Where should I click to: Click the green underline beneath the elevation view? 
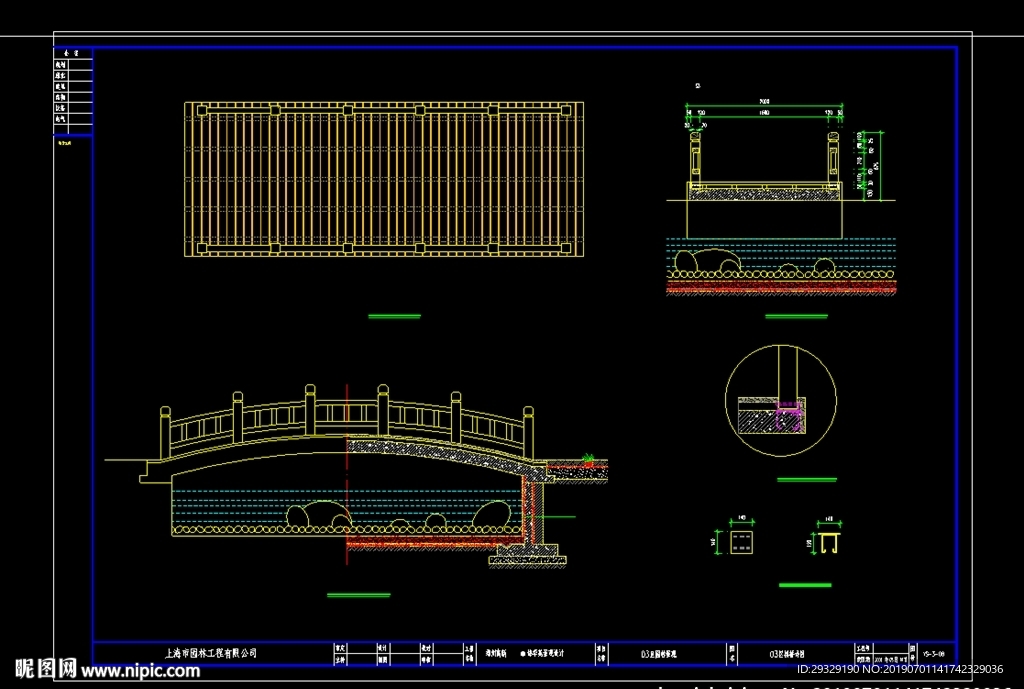coord(358,595)
